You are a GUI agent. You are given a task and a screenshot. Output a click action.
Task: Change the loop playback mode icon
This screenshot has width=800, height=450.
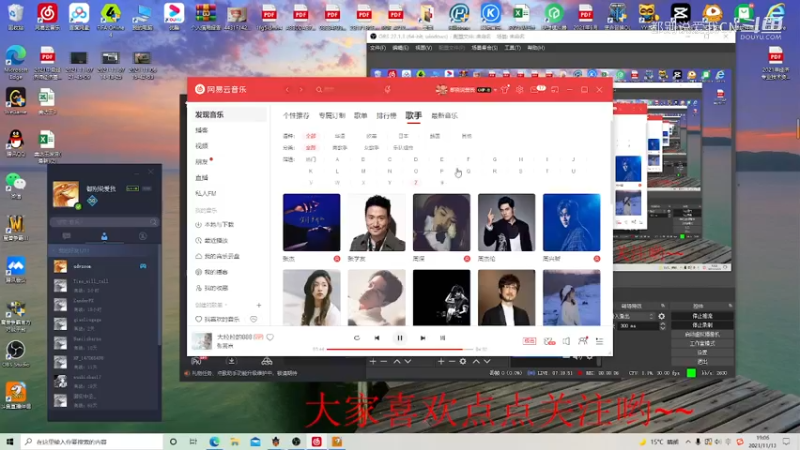(357, 338)
